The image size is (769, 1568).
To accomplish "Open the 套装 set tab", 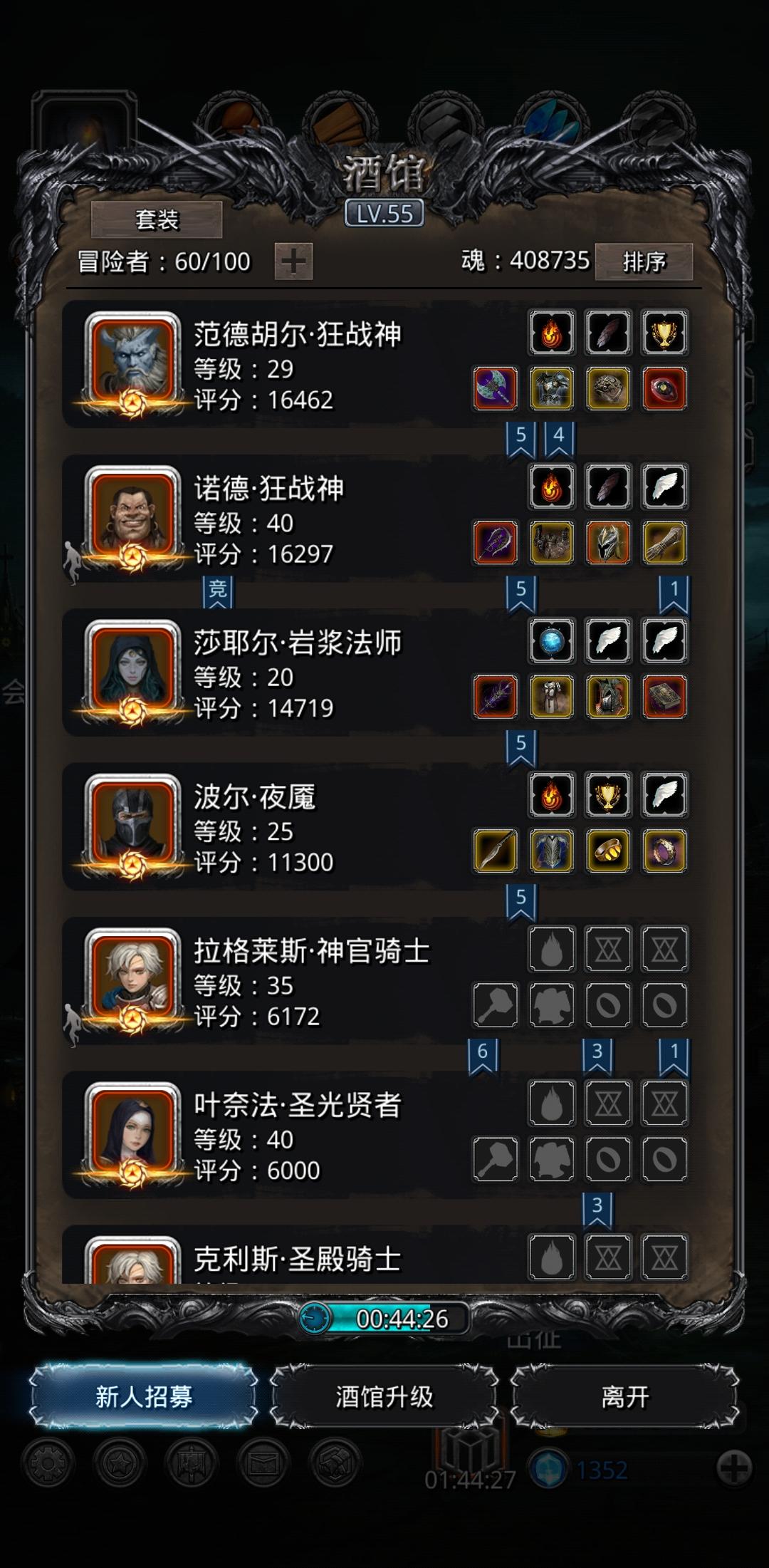I will tap(157, 219).
